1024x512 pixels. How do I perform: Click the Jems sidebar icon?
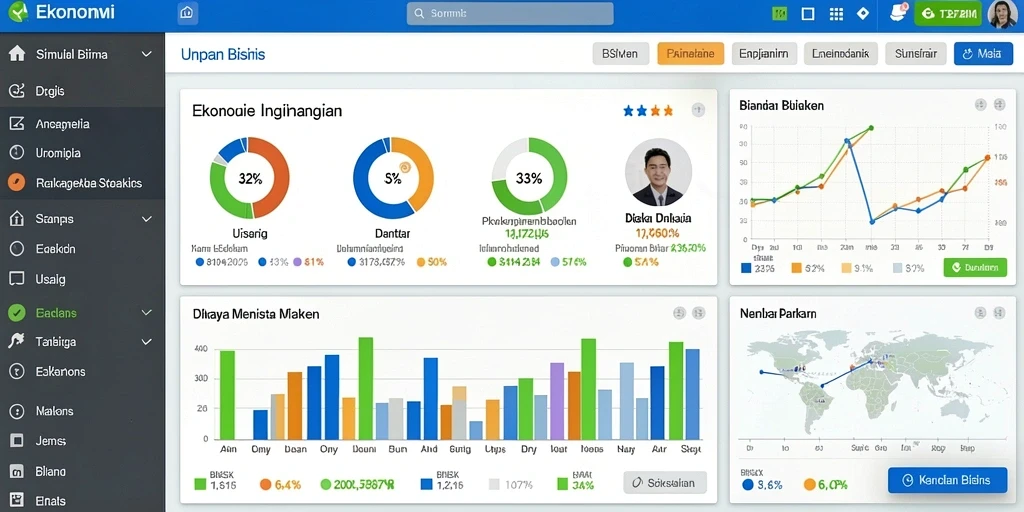point(16,441)
